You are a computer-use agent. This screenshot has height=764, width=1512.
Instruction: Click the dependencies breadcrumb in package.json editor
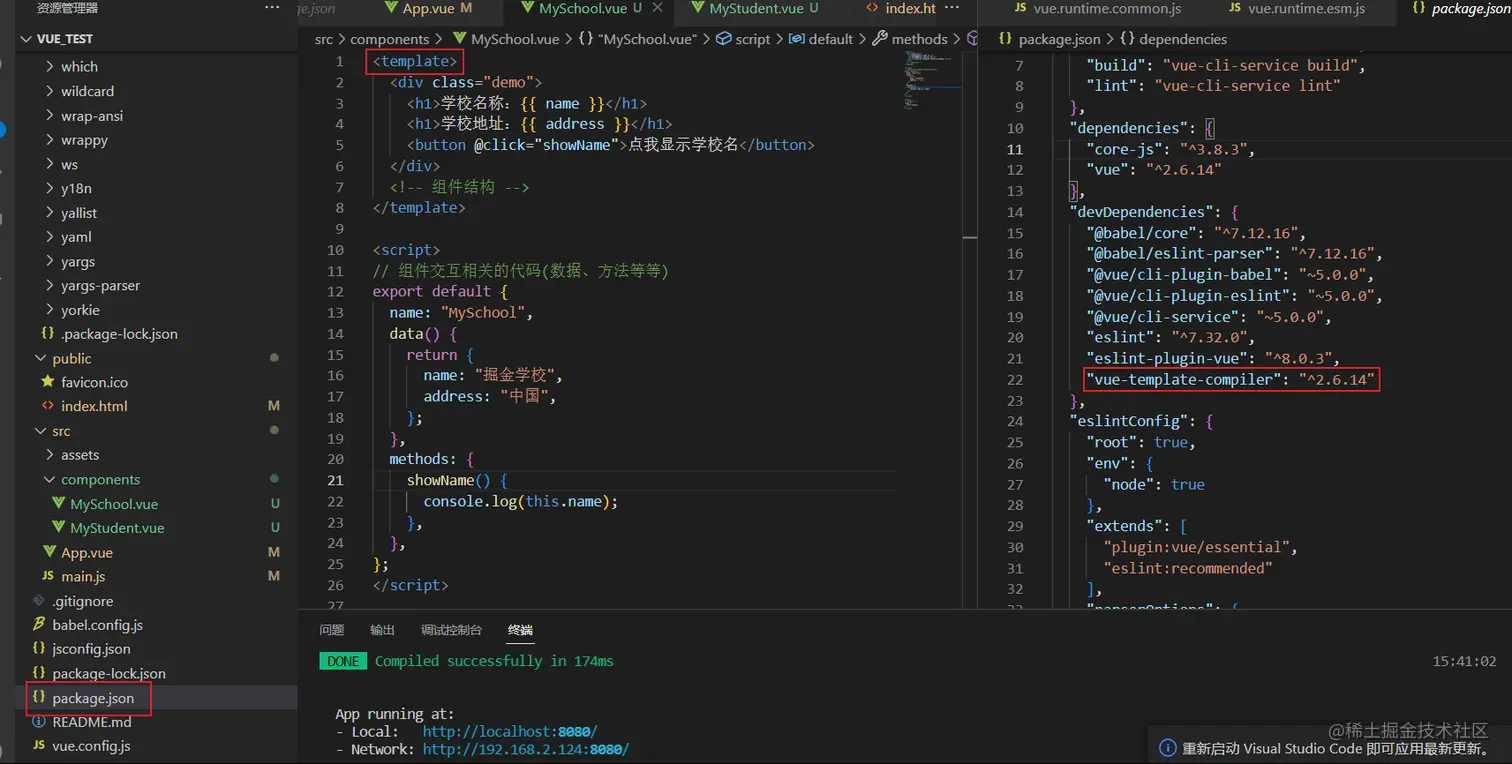click(x=1183, y=39)
